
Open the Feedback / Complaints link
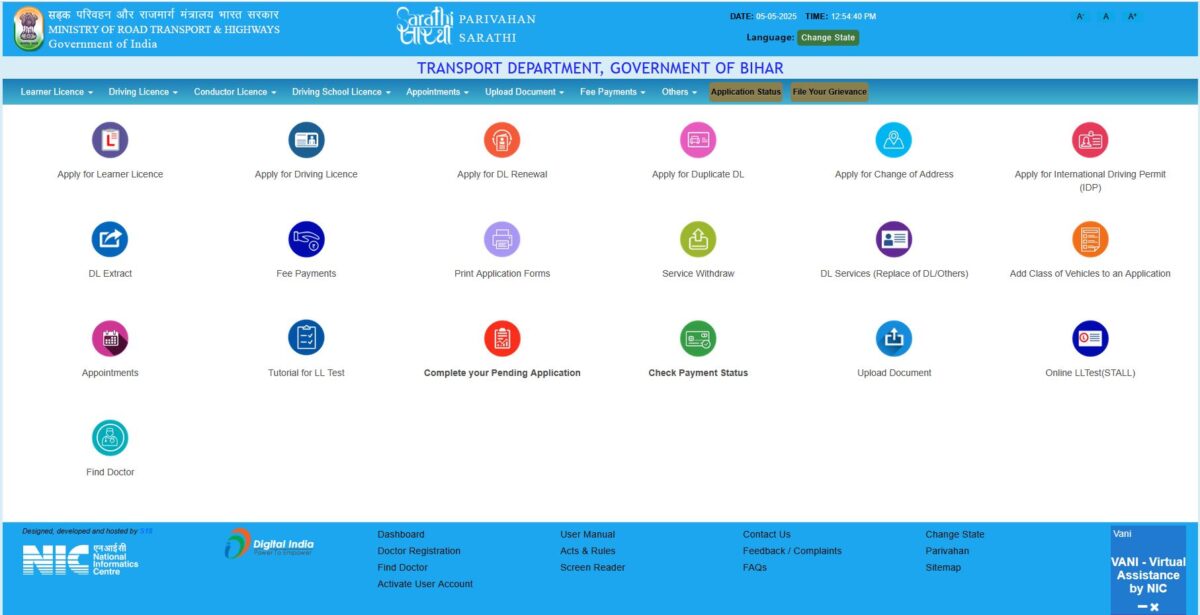pyautogui.click(x=792, y=551)
